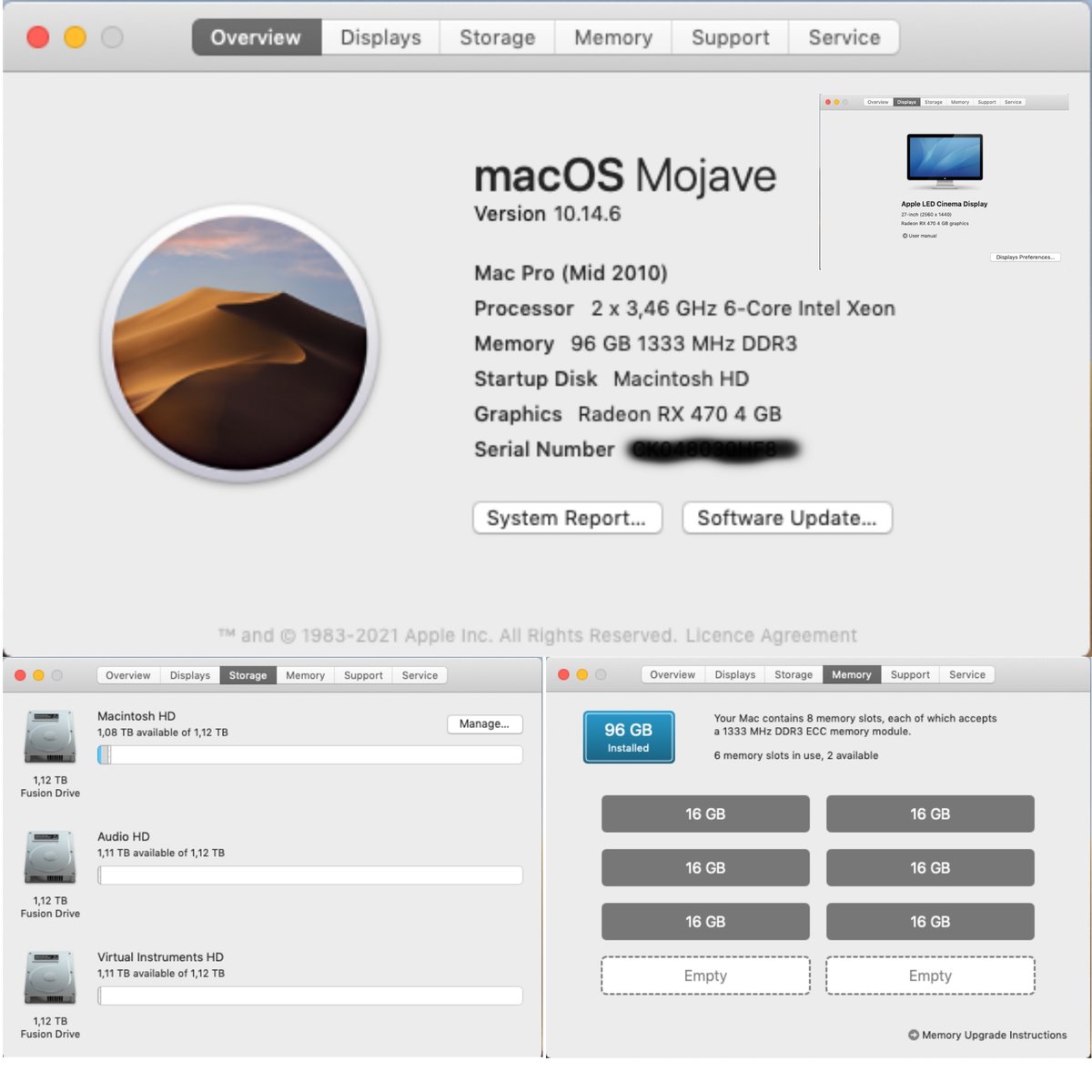
Task: Click the Apple LED Cinema Display image
Action: pos(945,161)
